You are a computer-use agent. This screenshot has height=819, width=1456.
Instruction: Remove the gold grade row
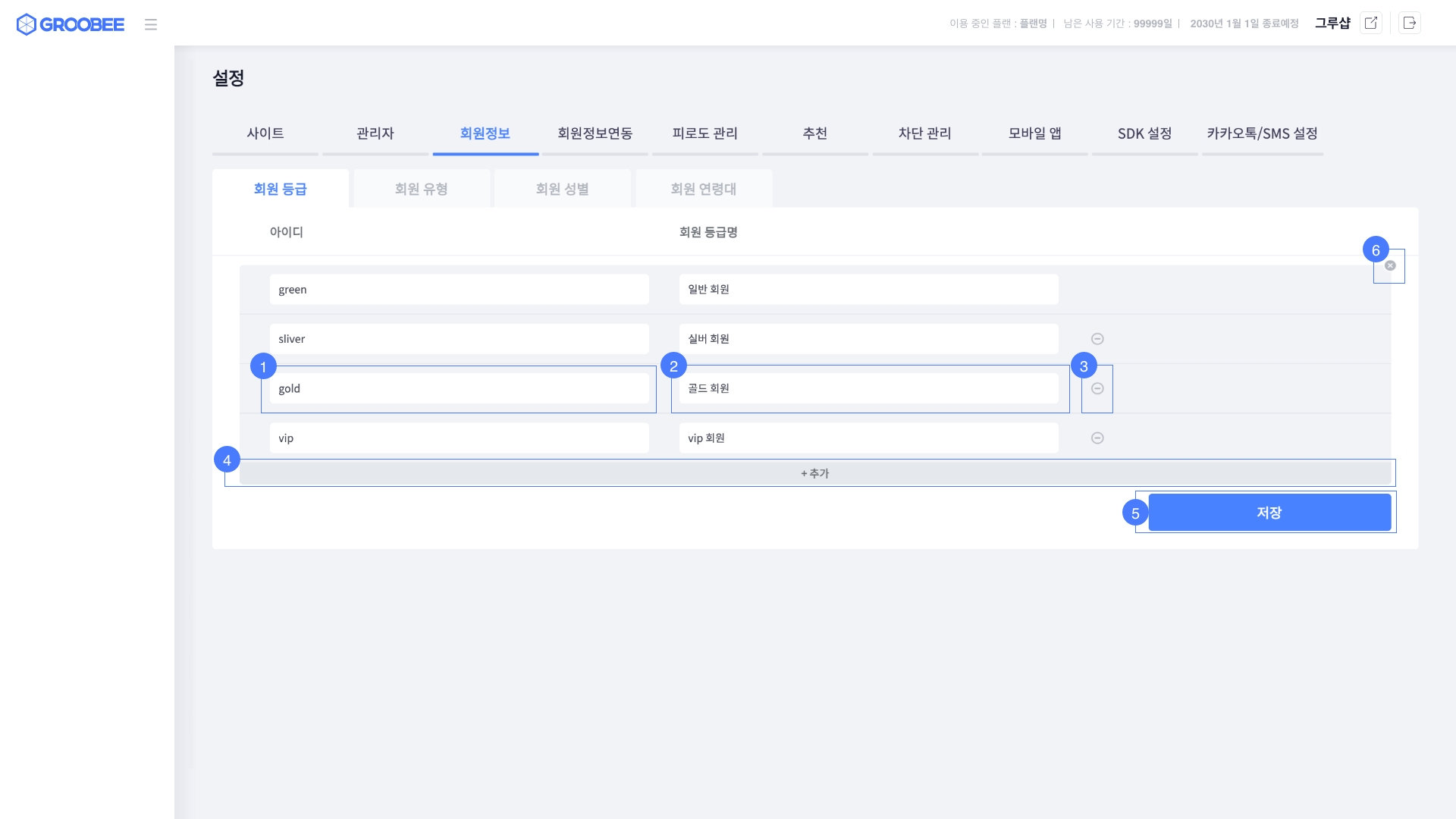click(1097, 388)
